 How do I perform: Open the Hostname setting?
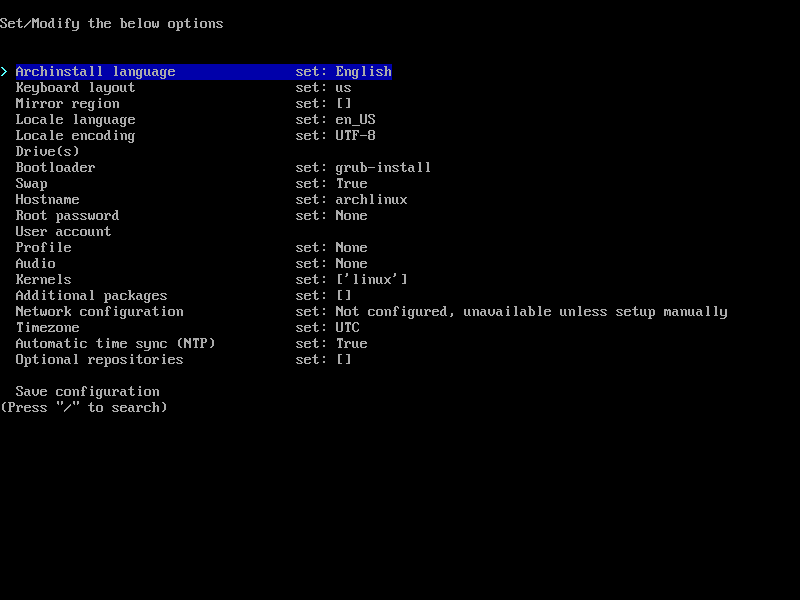pyautogui.click(x=47, y=199)
